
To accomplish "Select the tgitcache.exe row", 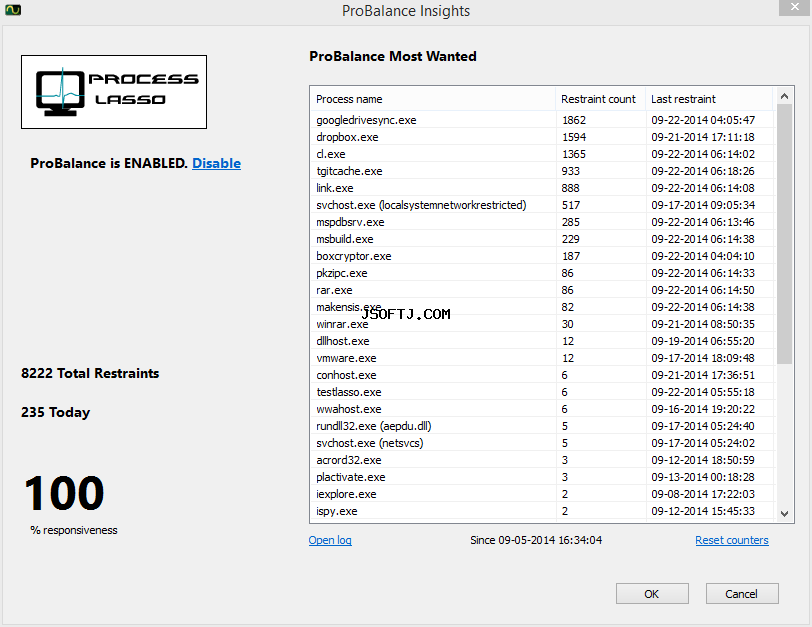I will 542,171.
